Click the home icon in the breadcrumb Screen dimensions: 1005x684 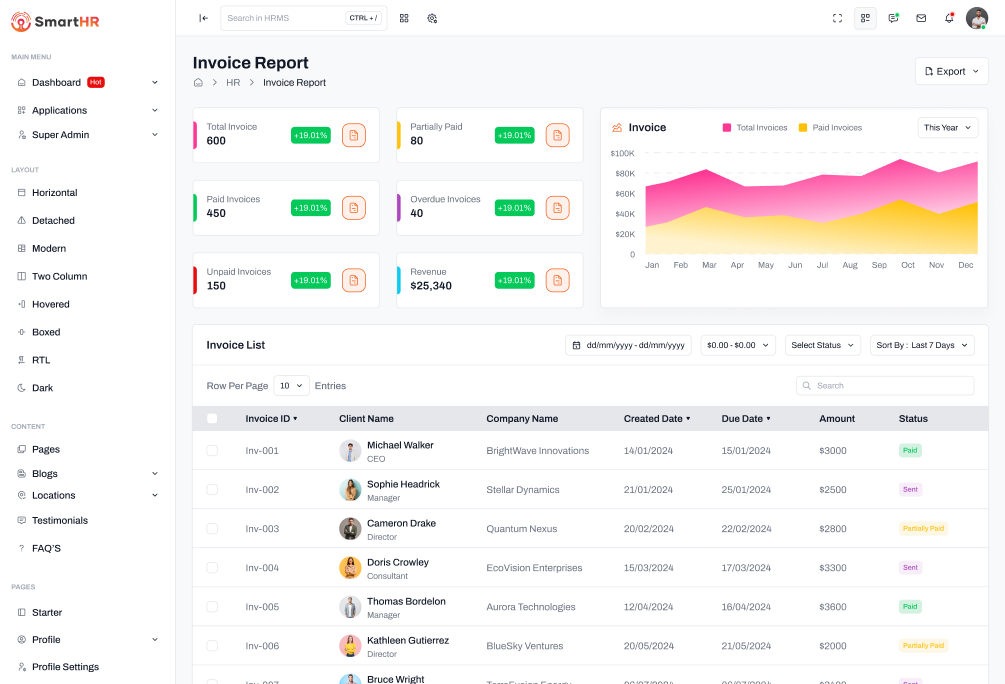[198, 83]
